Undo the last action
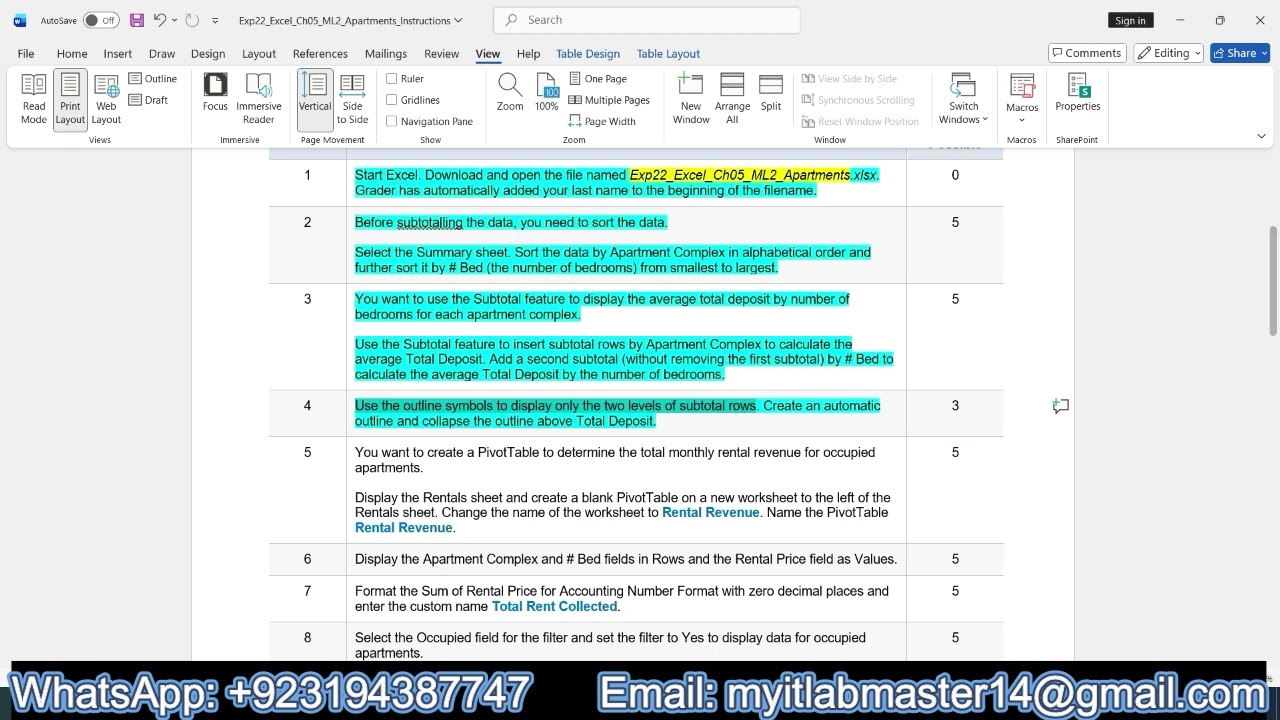Screen dimensions: 1280x720 pos(159,20)
